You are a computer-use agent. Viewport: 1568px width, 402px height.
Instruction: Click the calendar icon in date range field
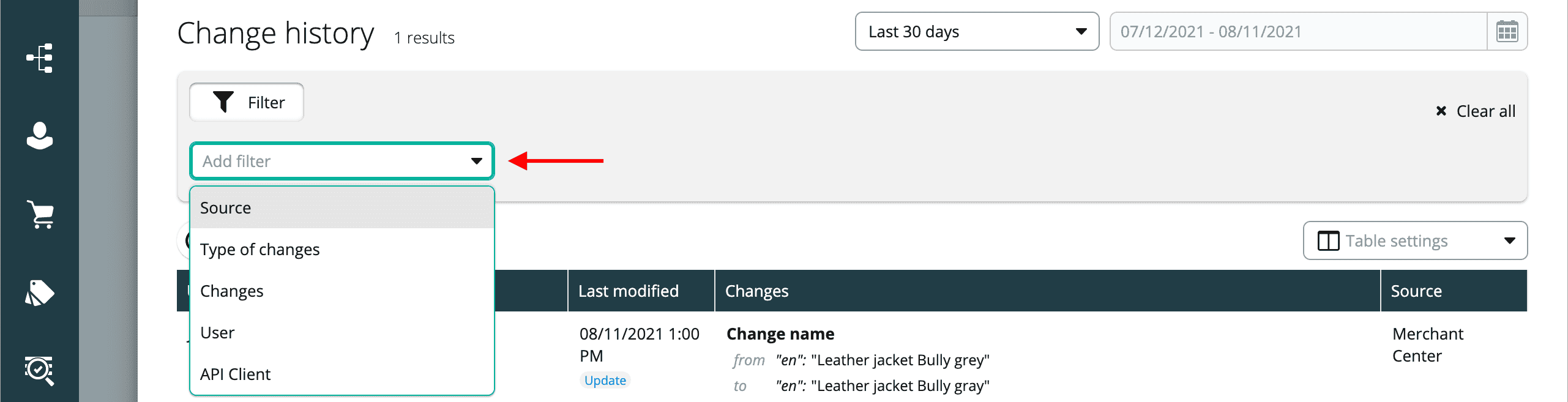tap(1507, 31)
